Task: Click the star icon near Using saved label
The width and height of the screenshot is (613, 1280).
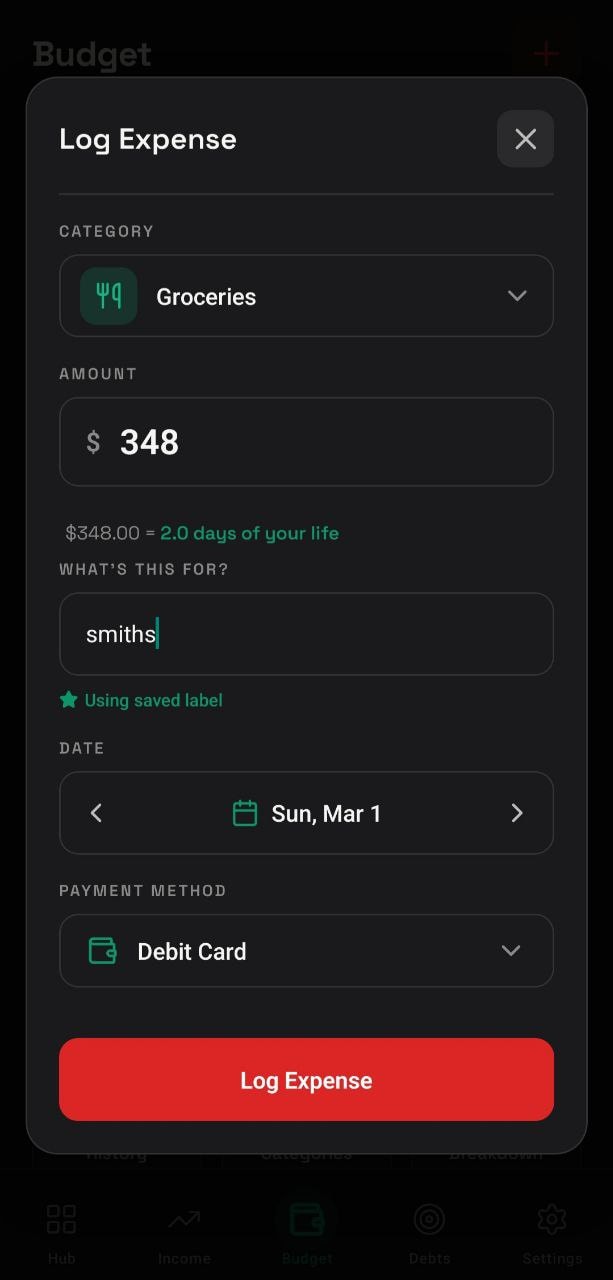Action: click(68, 700)
